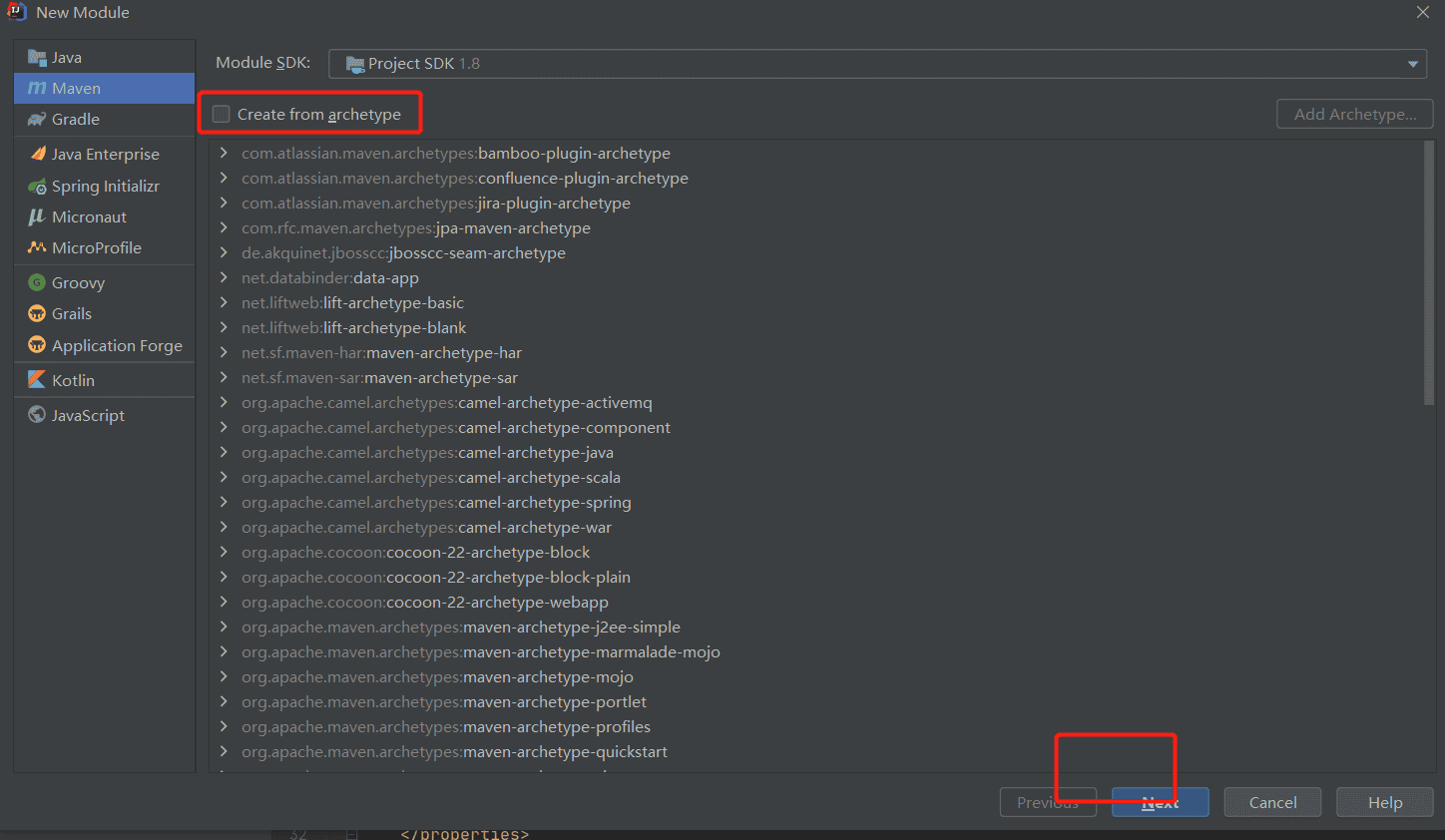1445x840 pixels.
Task: Choose Spring Initializr label
Action: tap(106, 187)
